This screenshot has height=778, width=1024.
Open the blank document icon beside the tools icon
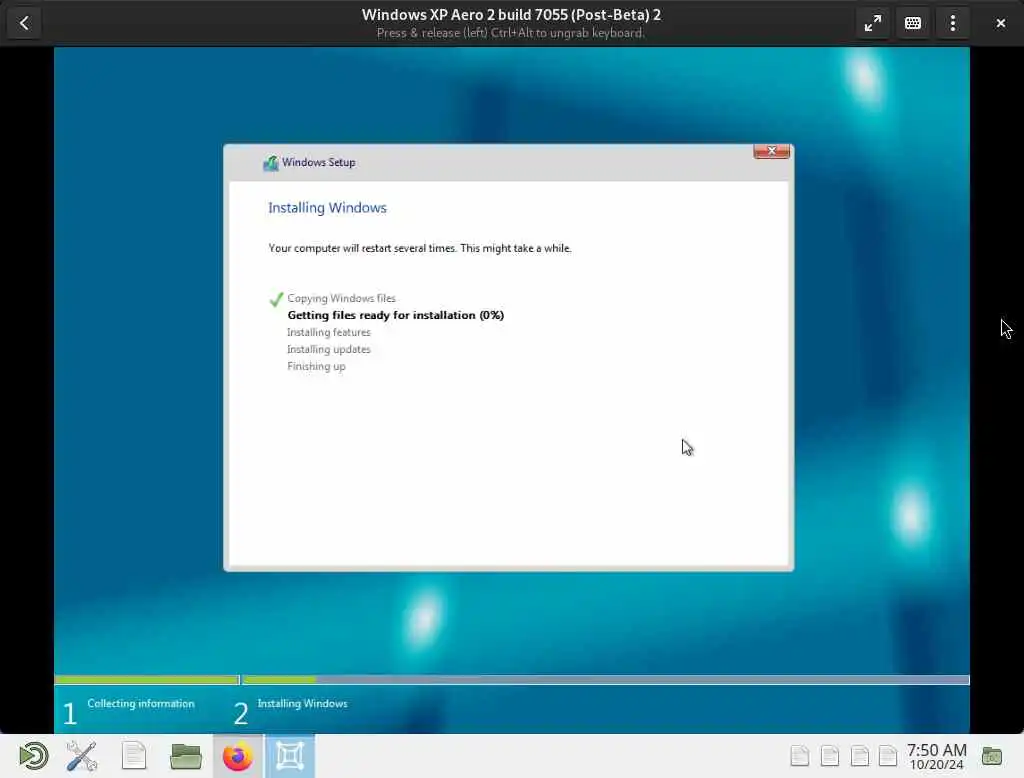[134, 756]
